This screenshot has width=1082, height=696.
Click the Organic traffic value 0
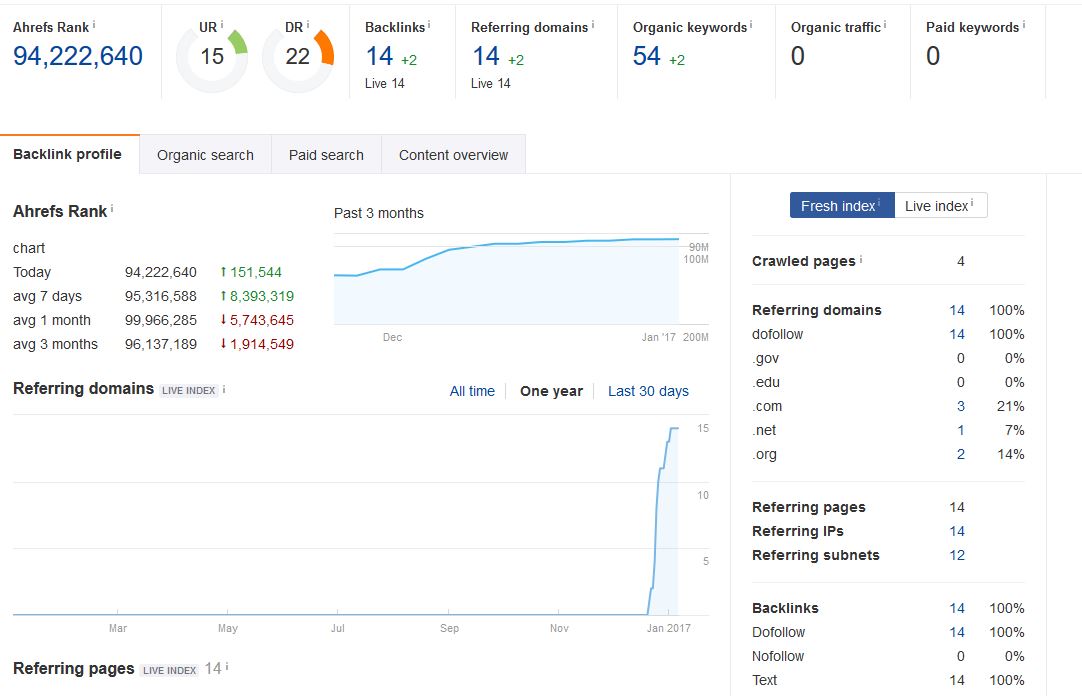pyautogui.click(x=798, y=56)
